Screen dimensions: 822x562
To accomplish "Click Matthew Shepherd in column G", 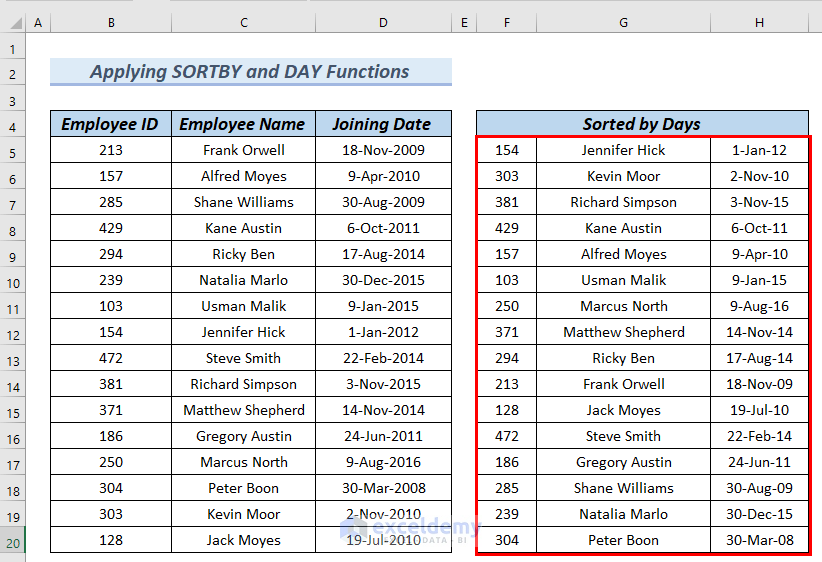I will (x=623, y=332).
